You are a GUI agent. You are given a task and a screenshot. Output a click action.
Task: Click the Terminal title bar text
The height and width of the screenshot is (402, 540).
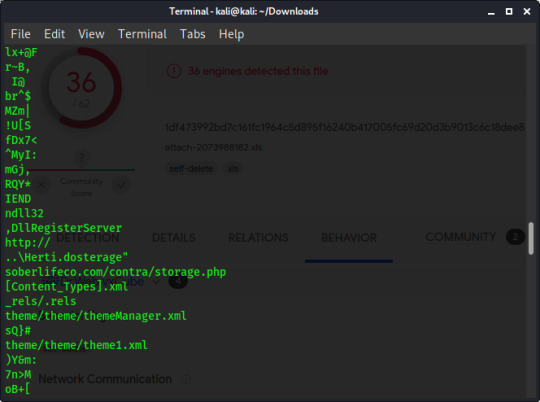(x=244, y=11)
